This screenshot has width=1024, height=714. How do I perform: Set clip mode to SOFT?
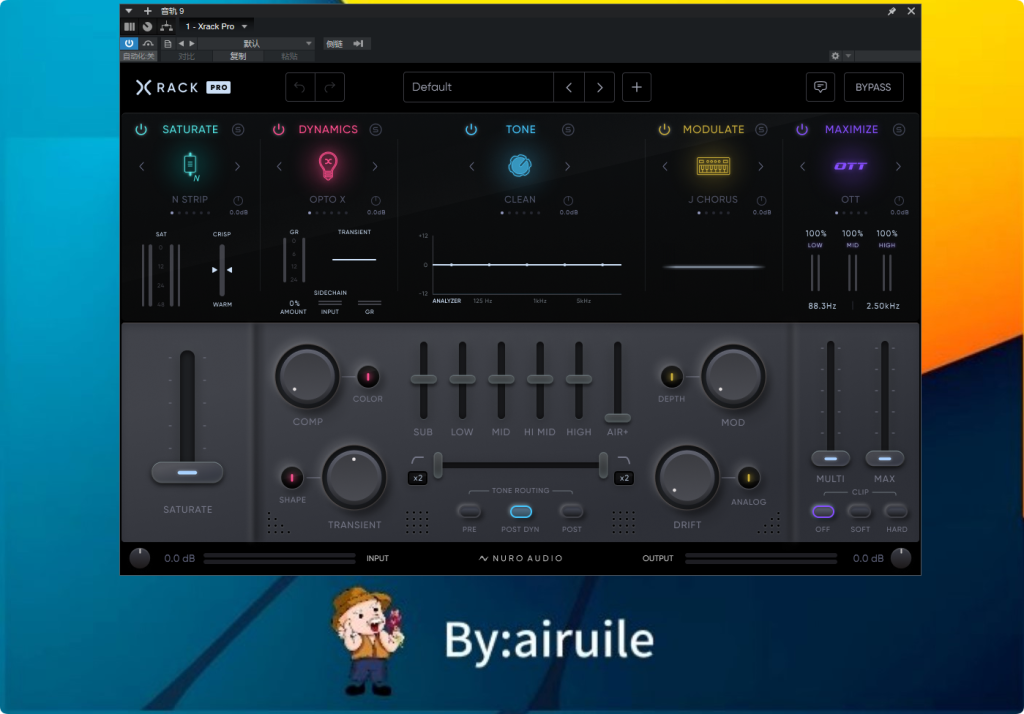click(x=860, y=511)
